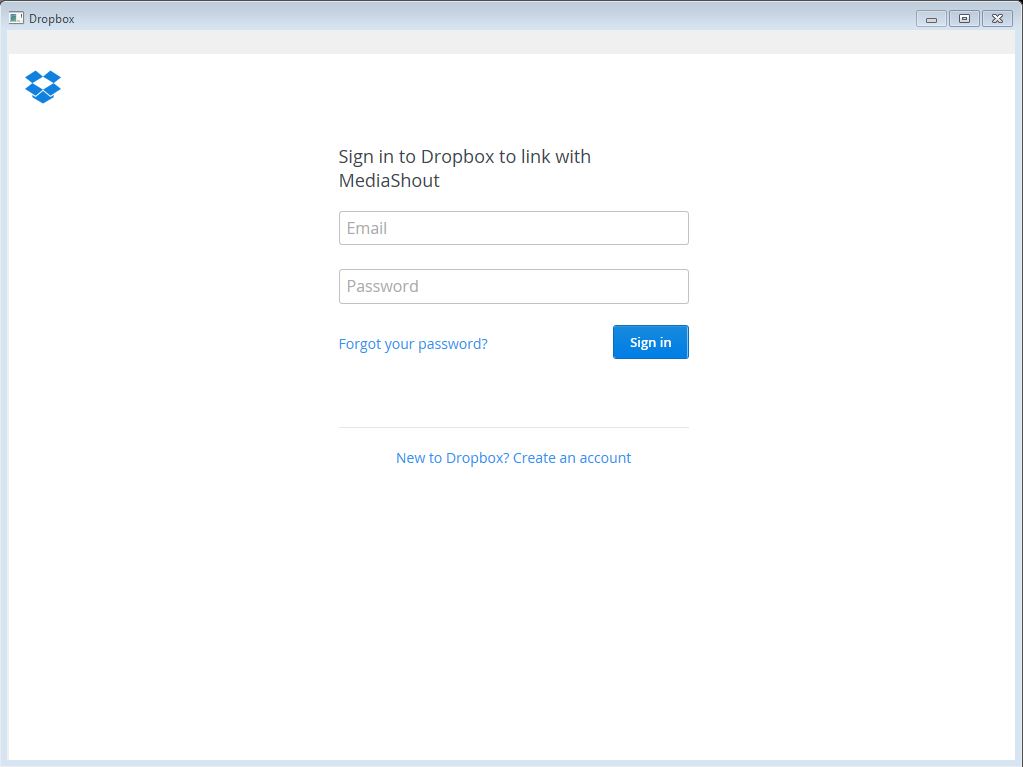
Task: Click the 'Email' placeholder text
Action: click(367, 228)
